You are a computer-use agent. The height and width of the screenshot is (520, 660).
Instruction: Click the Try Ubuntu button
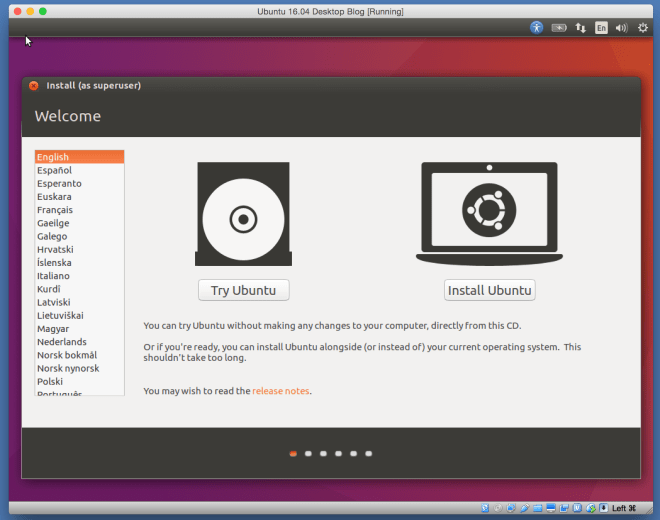pyautogui.click(x=243, y=291)
